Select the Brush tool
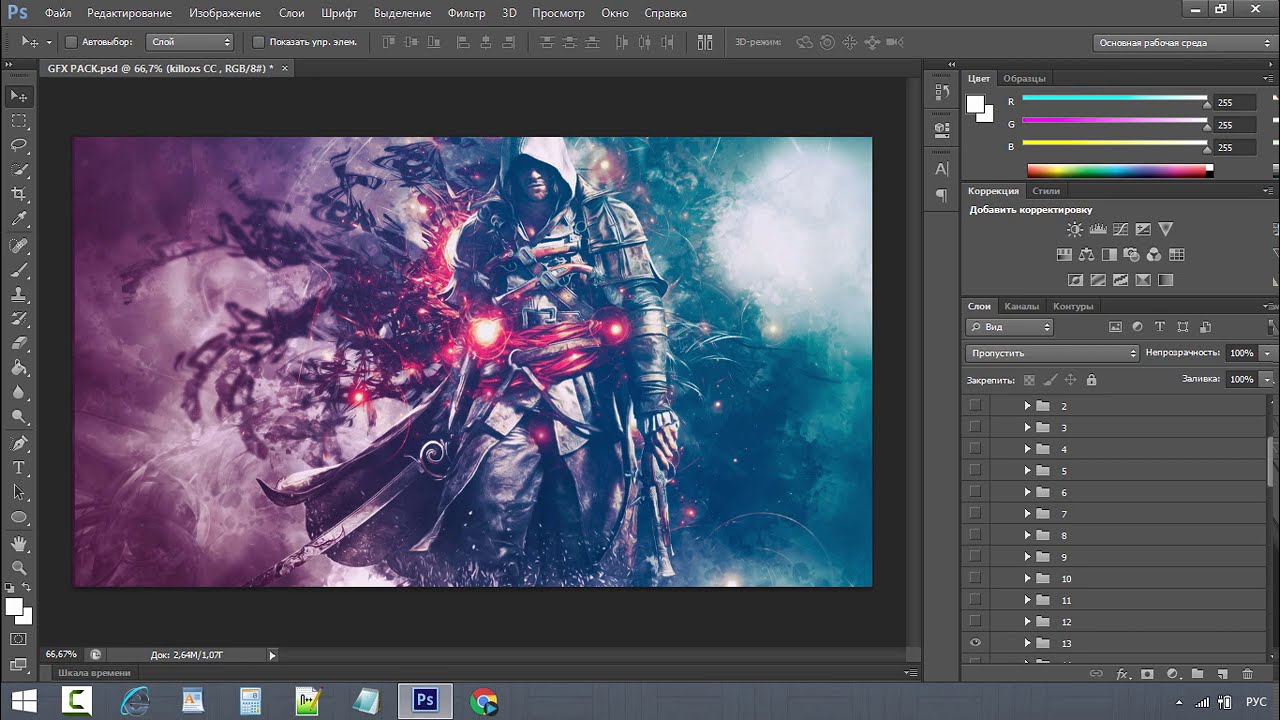The width and height of the screenshot is (1280, 720). [19, 271]
